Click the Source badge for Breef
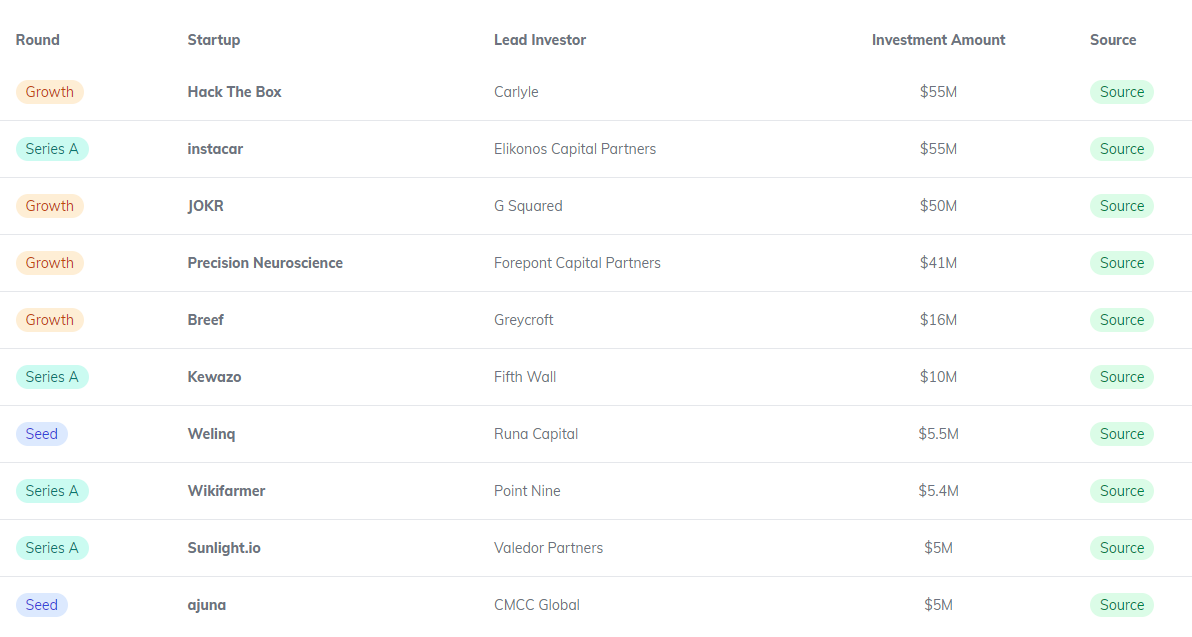This screenshot has width=1192, height=637. [x=1121, y=320]
